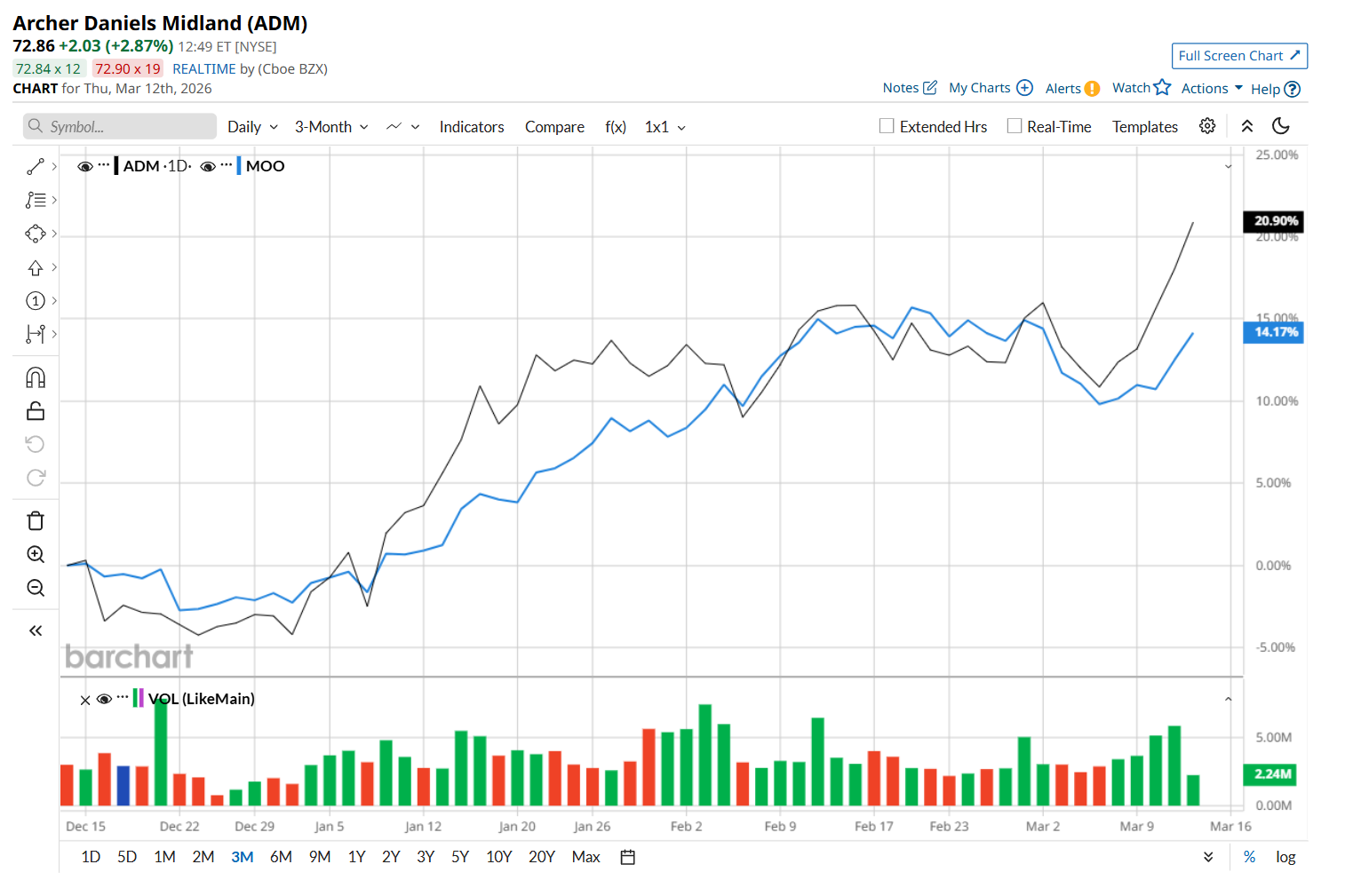This screenshot has height=896, width=1361.
Task: Select the numbered annotation tool
Action: (36, 301)
